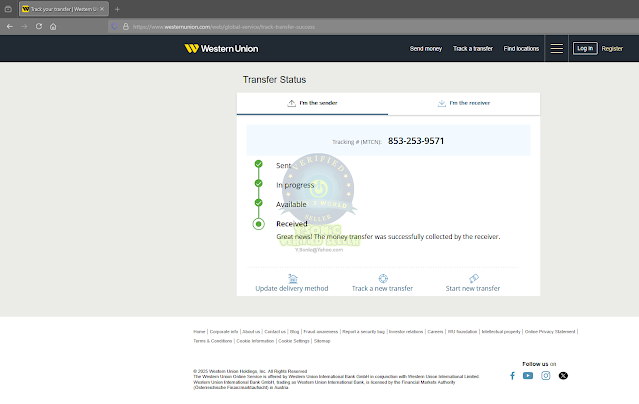Click the green Sent checkmark step
The width and height of the screenshot is (639, 404).
click(258, 164)
